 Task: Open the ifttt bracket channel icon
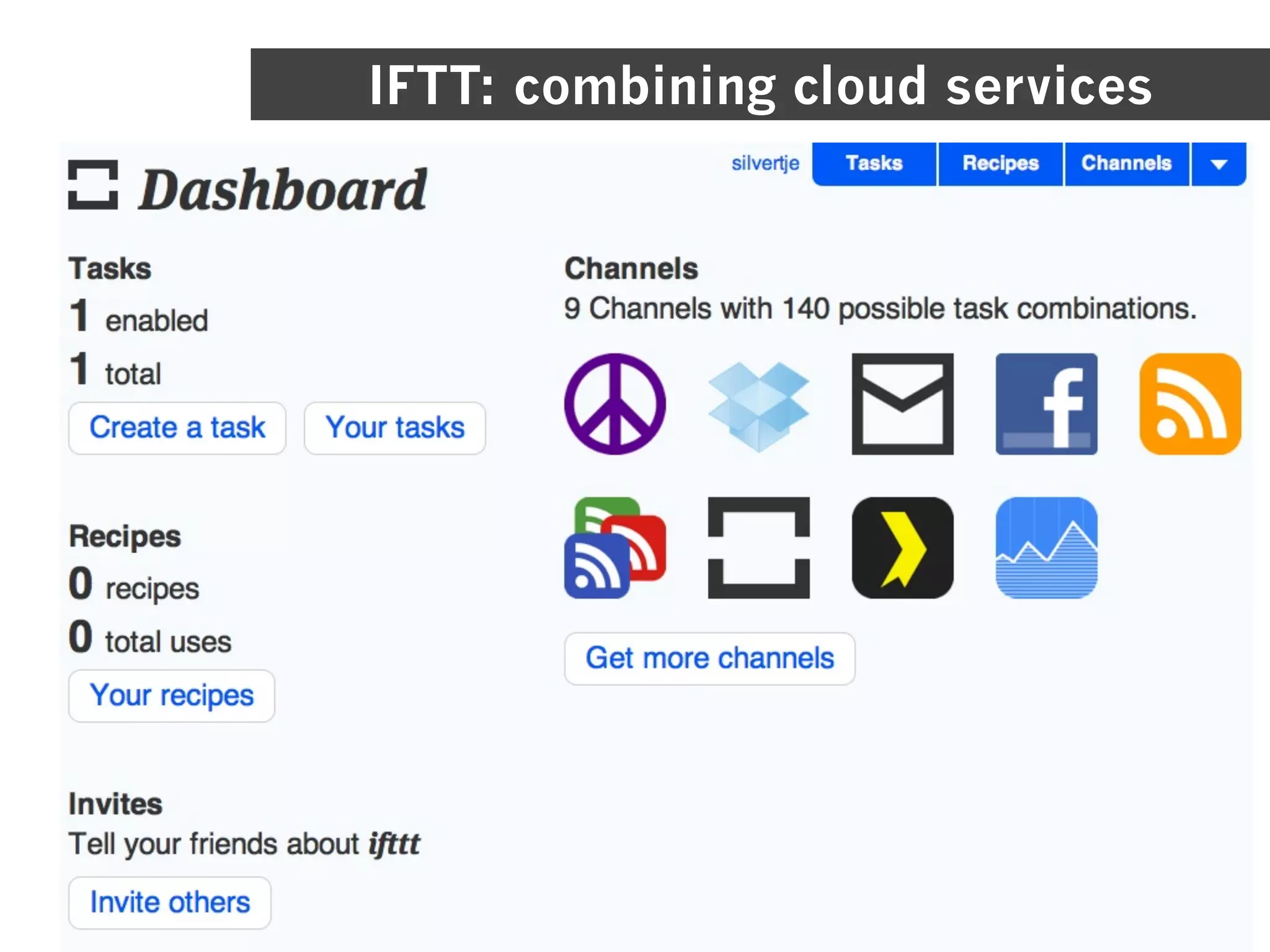758,548
